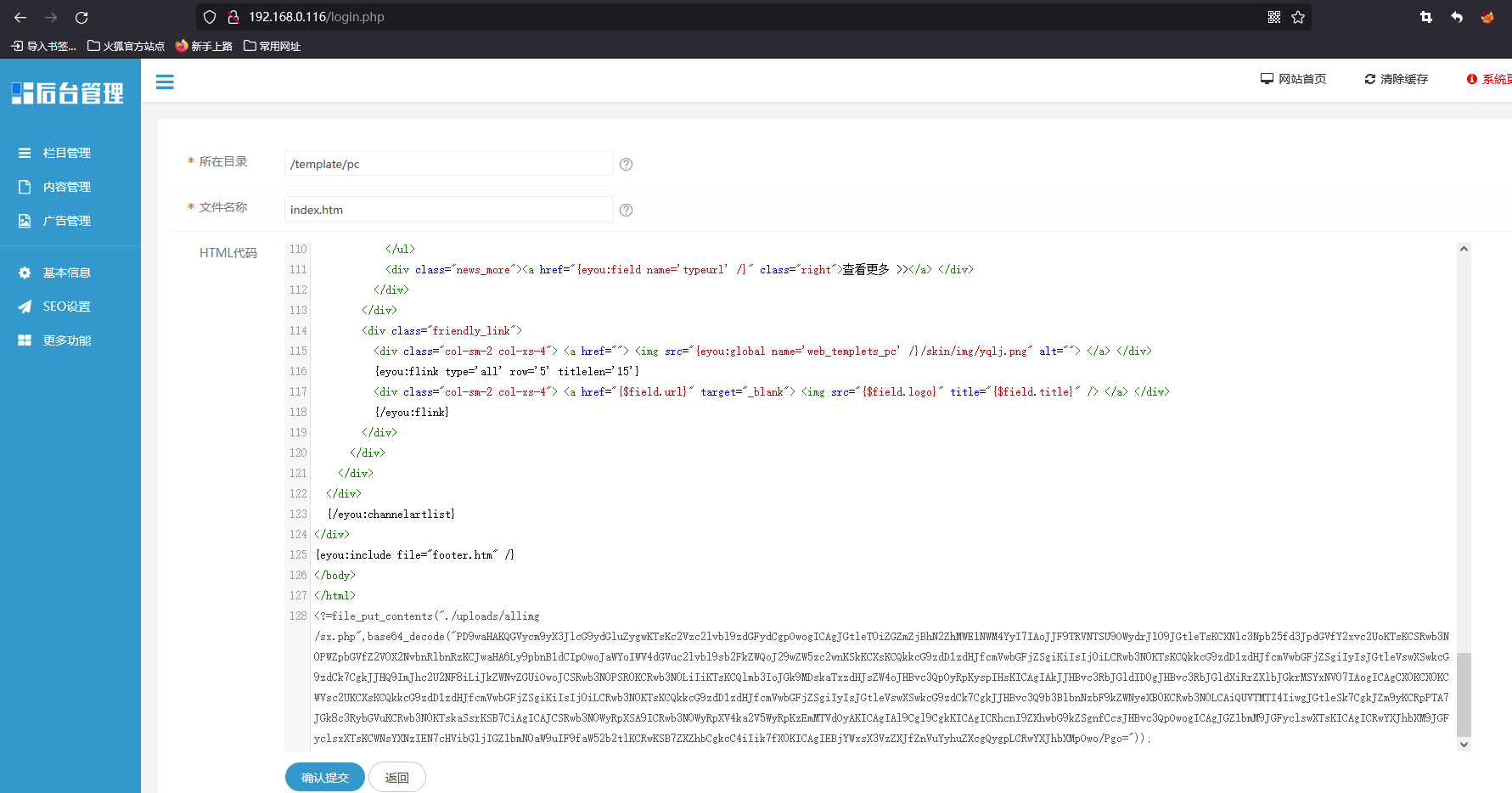Click the 返回 button

click(397, 778)
